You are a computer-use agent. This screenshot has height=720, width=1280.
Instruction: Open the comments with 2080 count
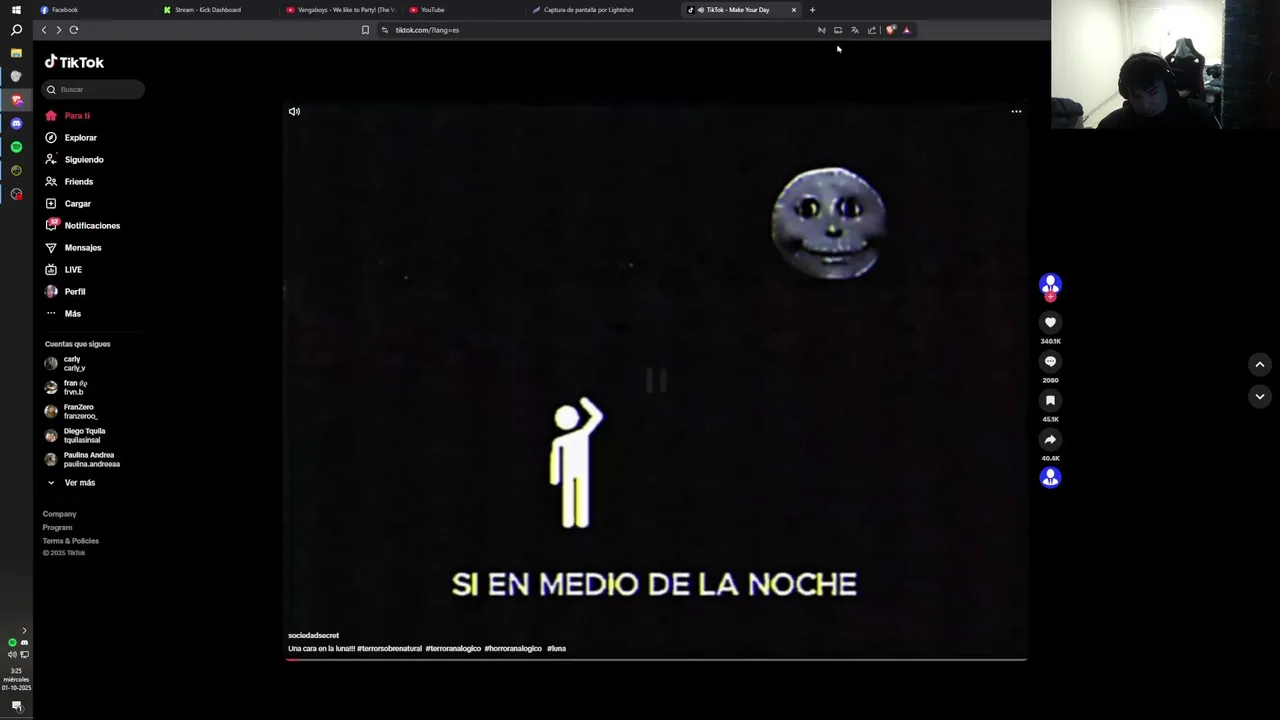pos(1050,361)
